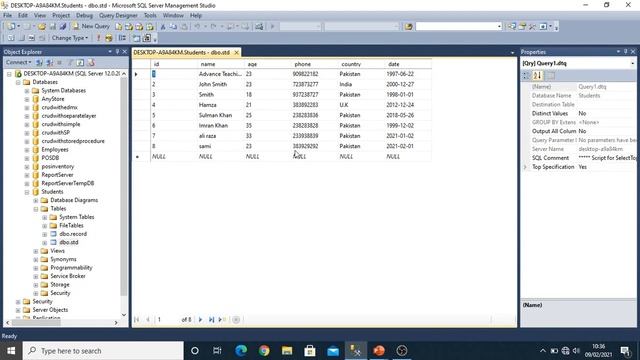Show the SQL Pane icon

[x=31, y=38]
